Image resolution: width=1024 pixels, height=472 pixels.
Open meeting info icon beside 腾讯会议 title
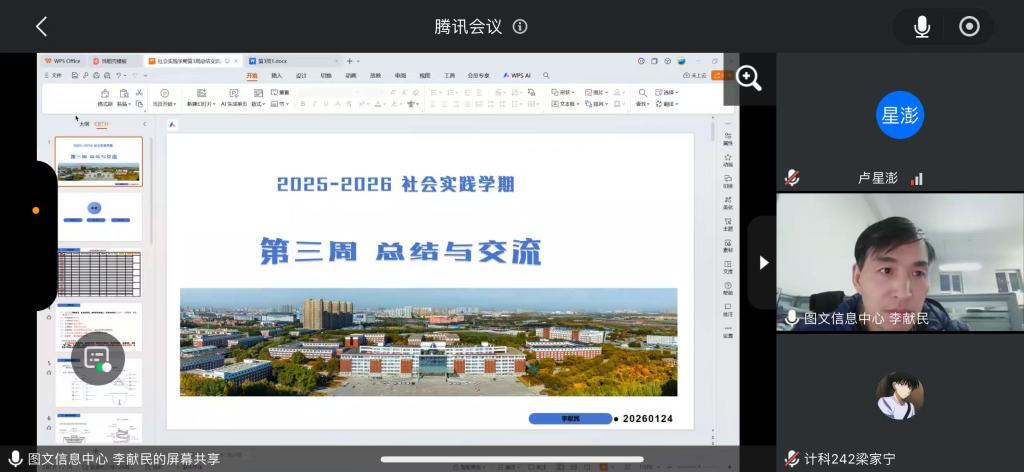coord(520,27)
